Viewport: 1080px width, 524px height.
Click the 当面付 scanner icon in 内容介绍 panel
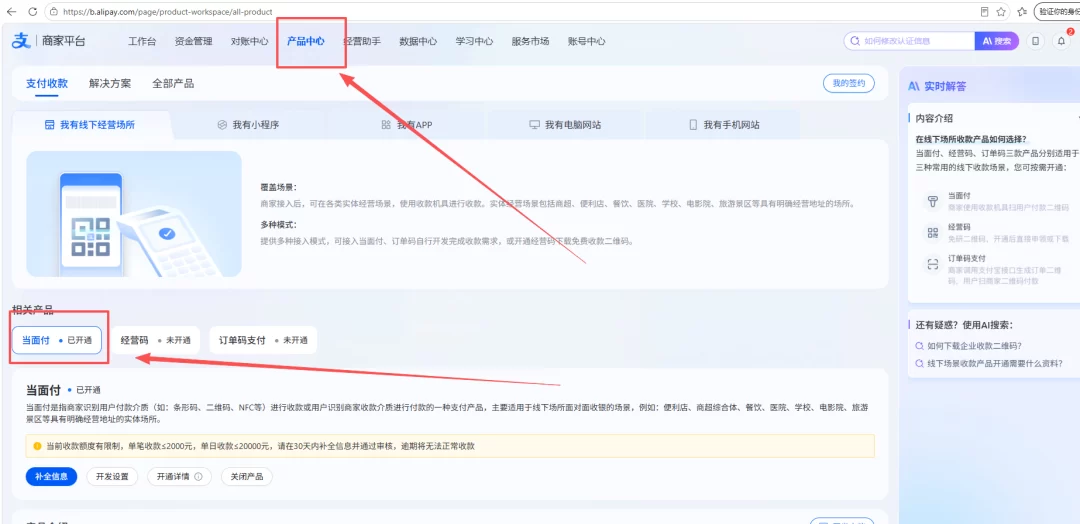(x=933, y=201)
